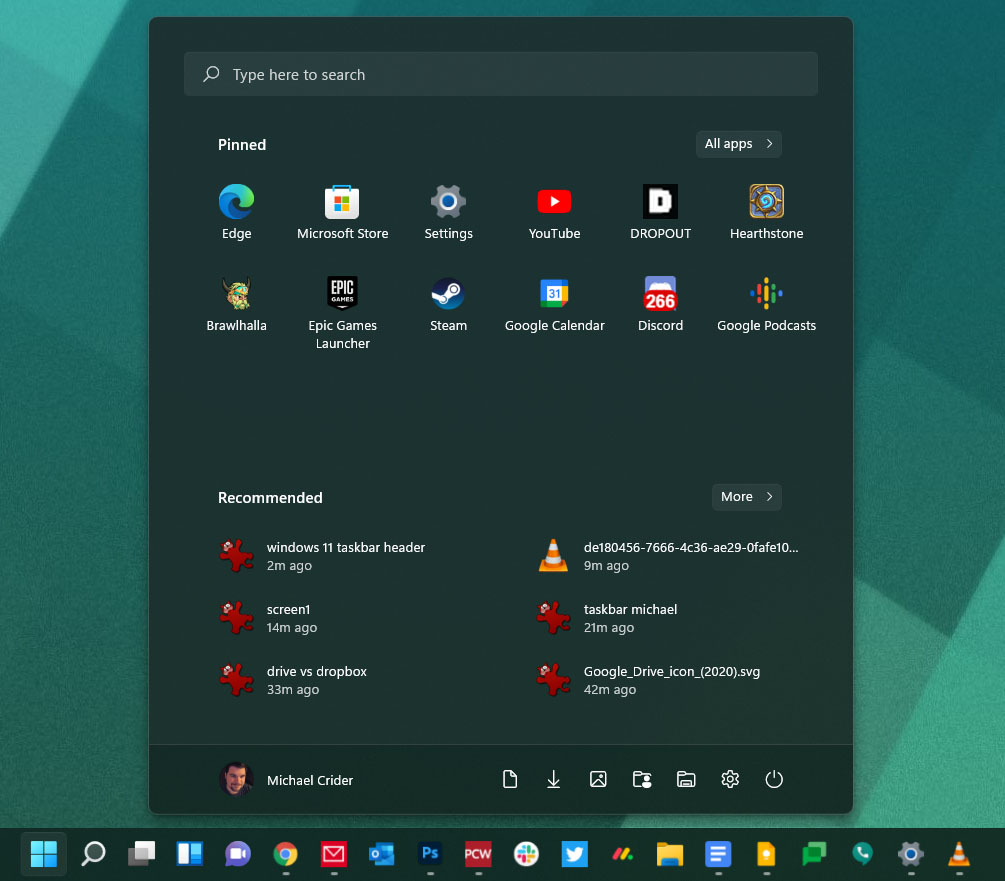Open the recommended 'de180456-7666-4c36...' media file
The image size is (1005, 881).
(x=668, y=556)
